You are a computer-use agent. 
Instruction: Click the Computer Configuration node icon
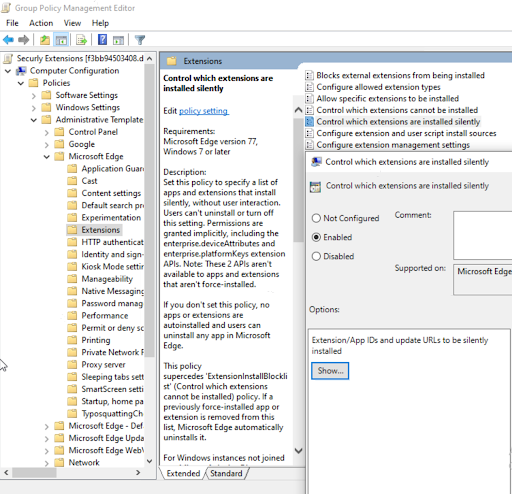[x=21, y=71]
